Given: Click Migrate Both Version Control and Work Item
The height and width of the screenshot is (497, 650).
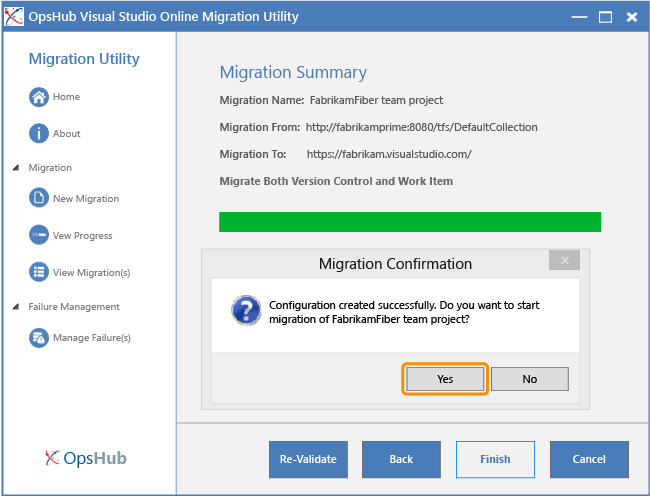Looking at the screenshot, I should point(336,181).
